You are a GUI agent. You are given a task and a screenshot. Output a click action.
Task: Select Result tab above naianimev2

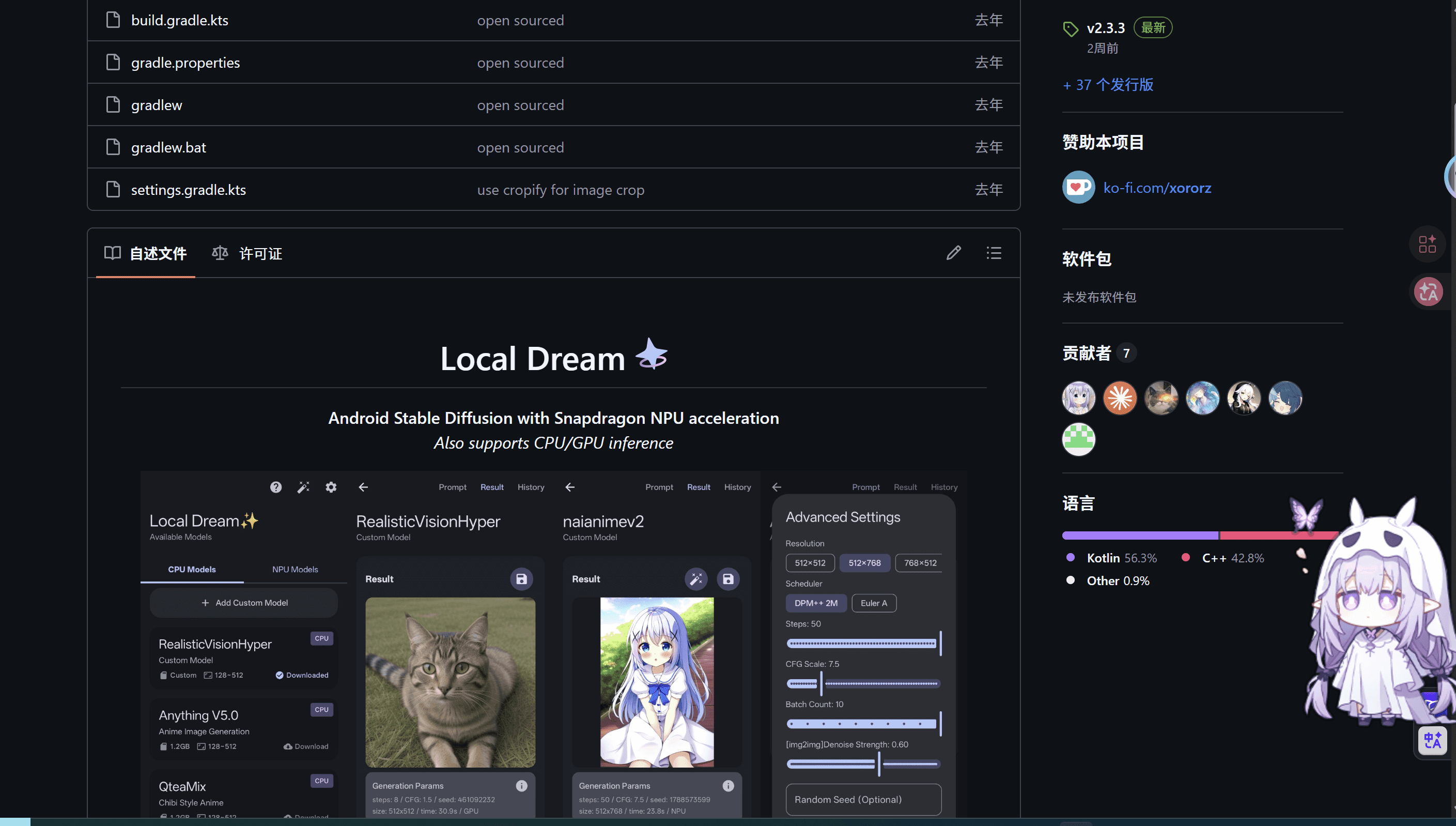click(x=699, y=487)
